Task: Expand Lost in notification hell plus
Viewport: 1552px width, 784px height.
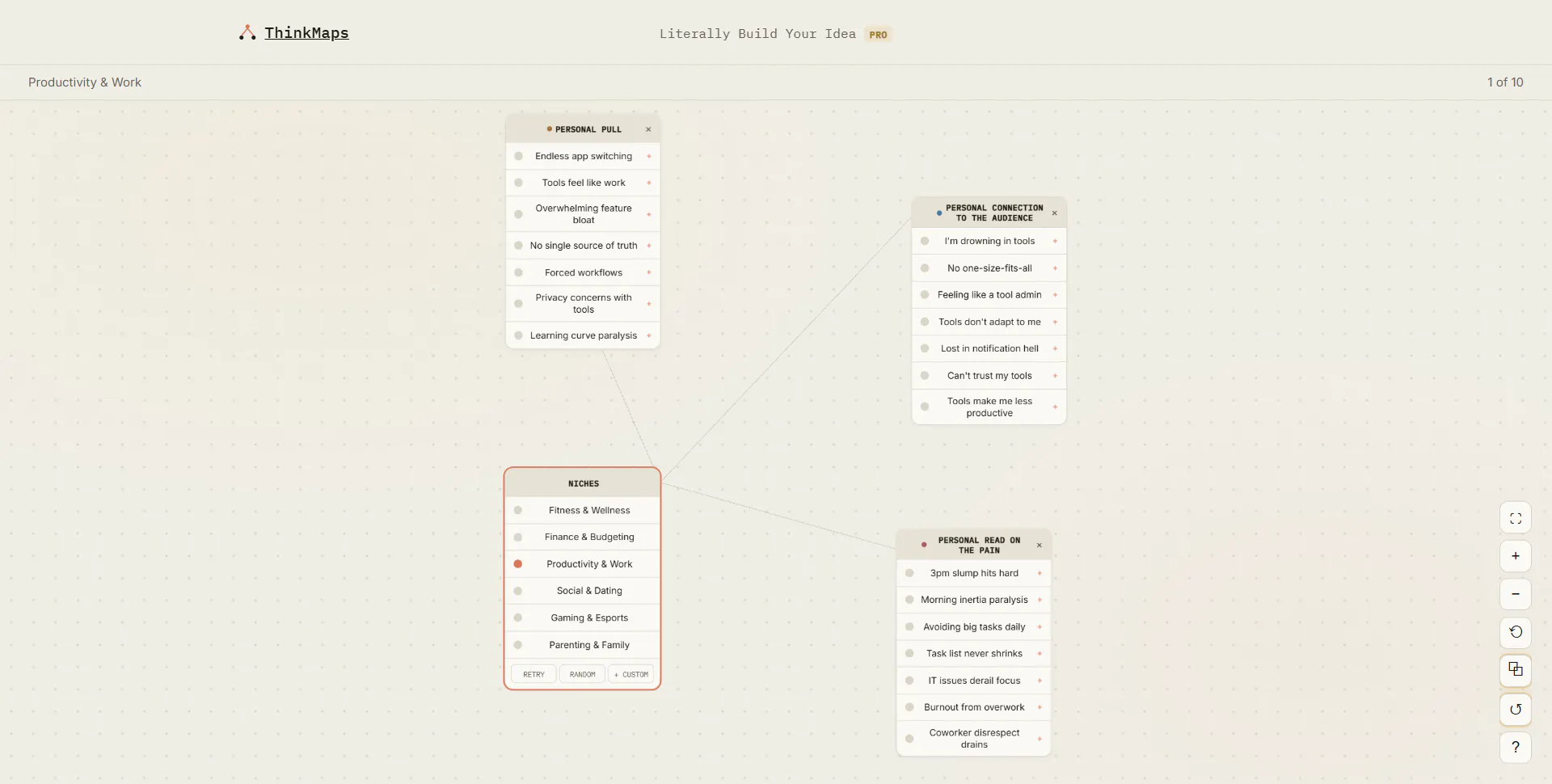Action: [1055, 348]
